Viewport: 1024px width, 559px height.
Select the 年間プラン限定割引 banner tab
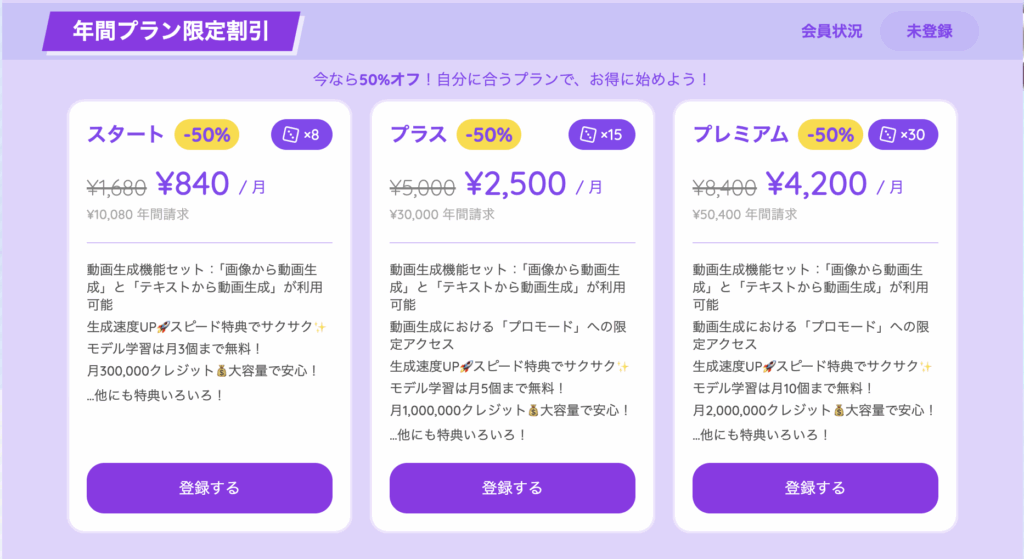tap(171, 31)
